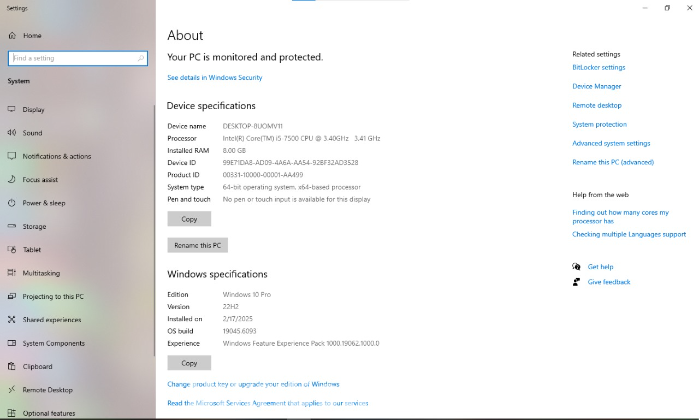Open Checking multiple Languages support link
The height and width of the screenshot is (420, 699).
pos(629,234)
